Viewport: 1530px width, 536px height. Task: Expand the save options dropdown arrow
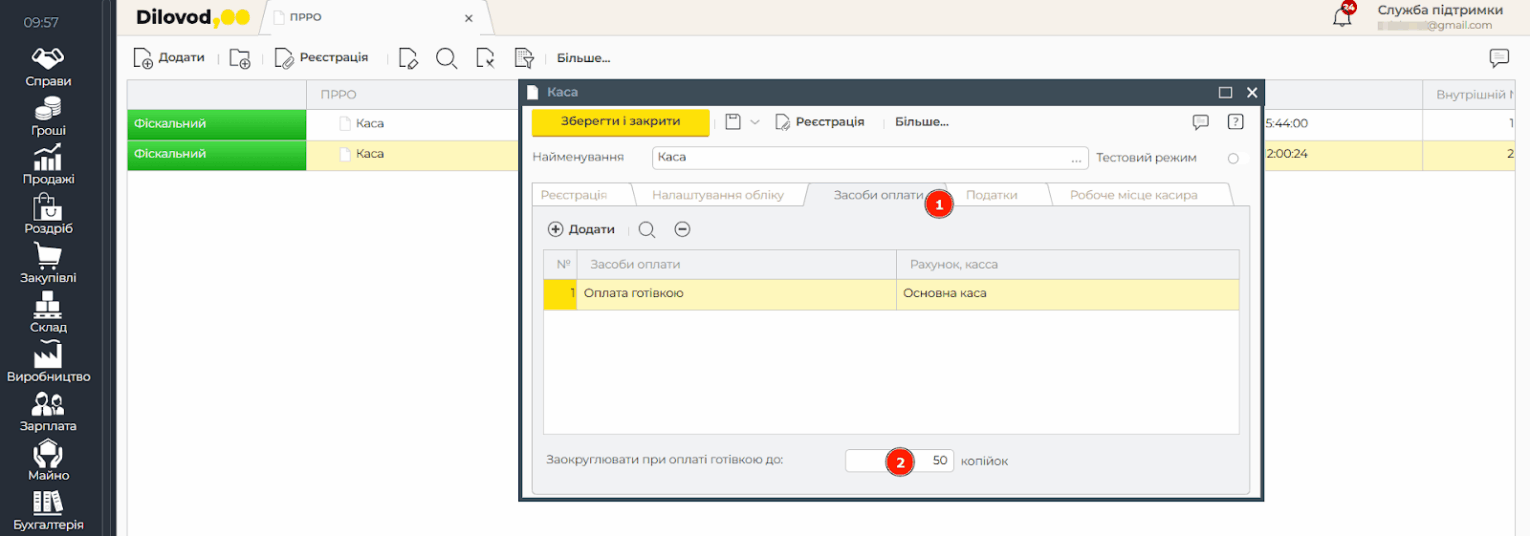[x=755, y=122]
